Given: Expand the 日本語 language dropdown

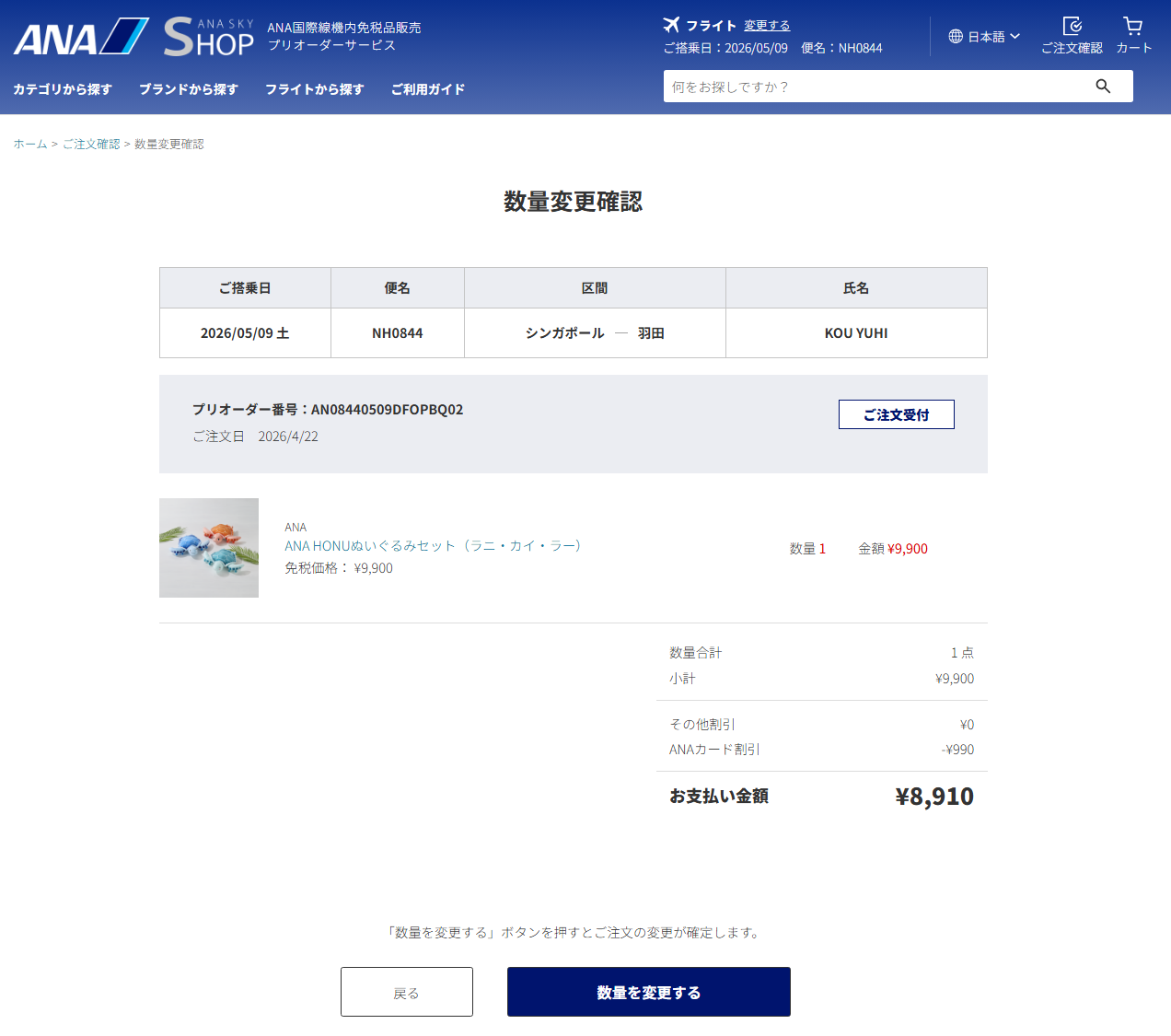Looking at the screenshot, I should (x=985, y=37).
